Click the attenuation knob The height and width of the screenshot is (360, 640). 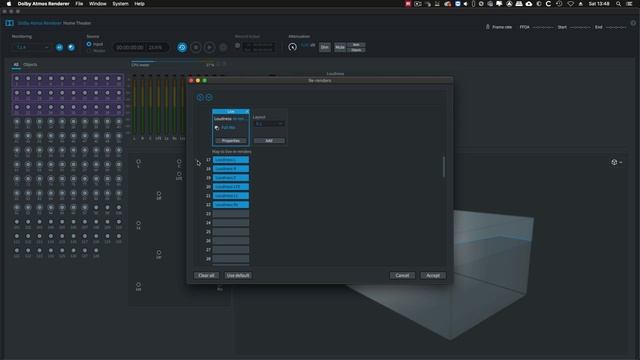pos(292,47)
